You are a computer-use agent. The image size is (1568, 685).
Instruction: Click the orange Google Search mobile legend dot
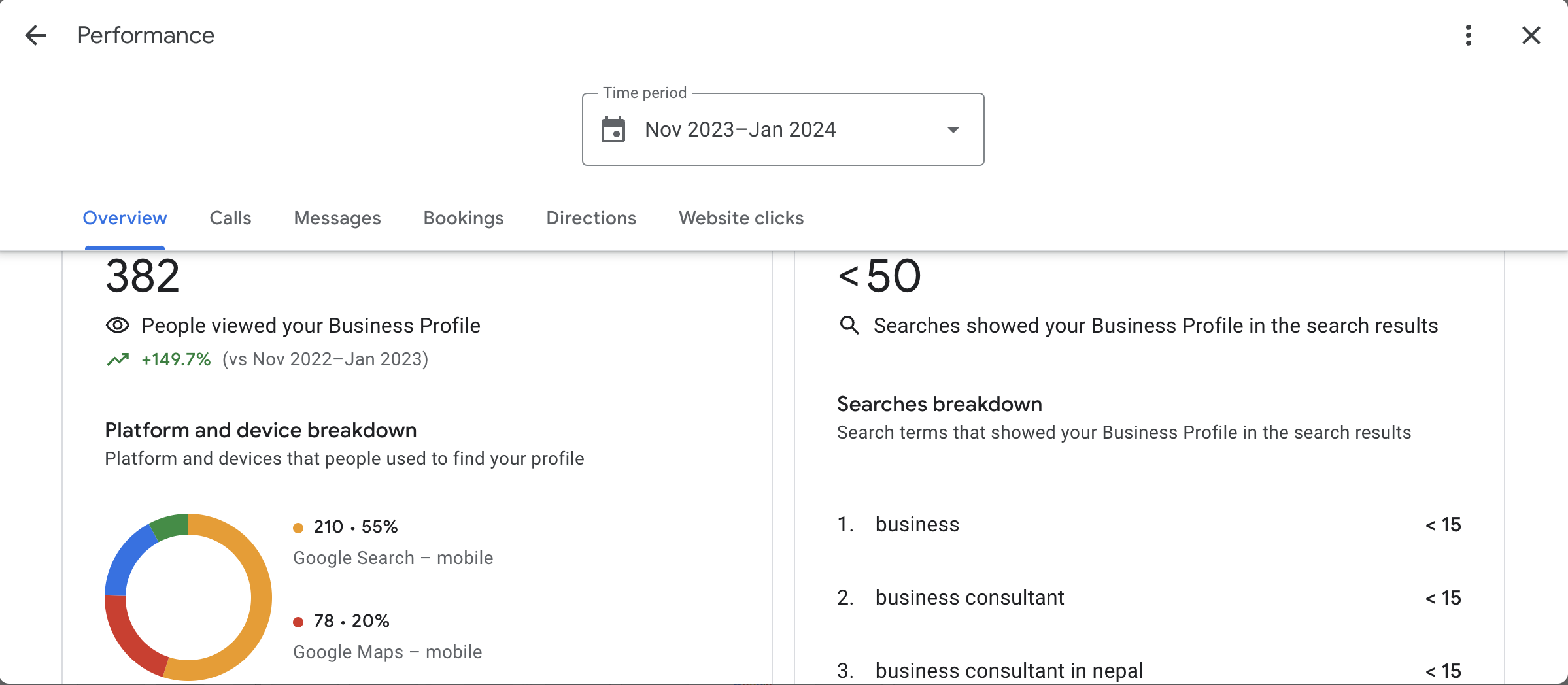298,528
